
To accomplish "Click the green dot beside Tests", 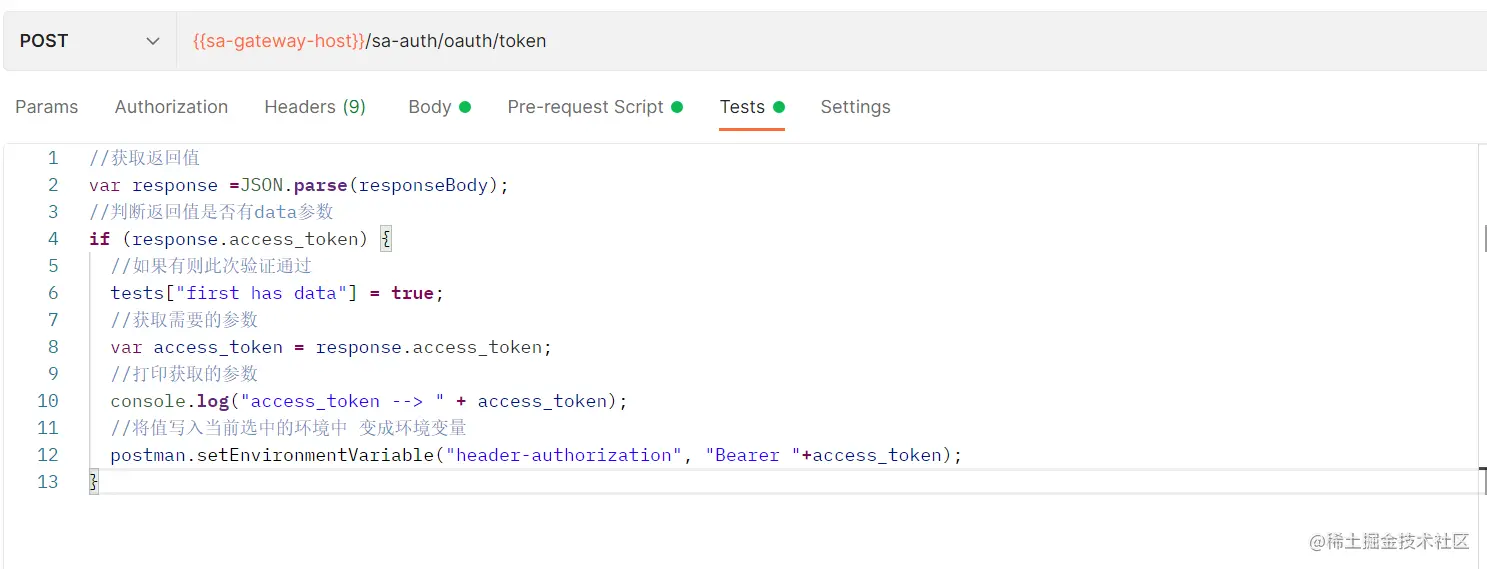I will [779, 107].
